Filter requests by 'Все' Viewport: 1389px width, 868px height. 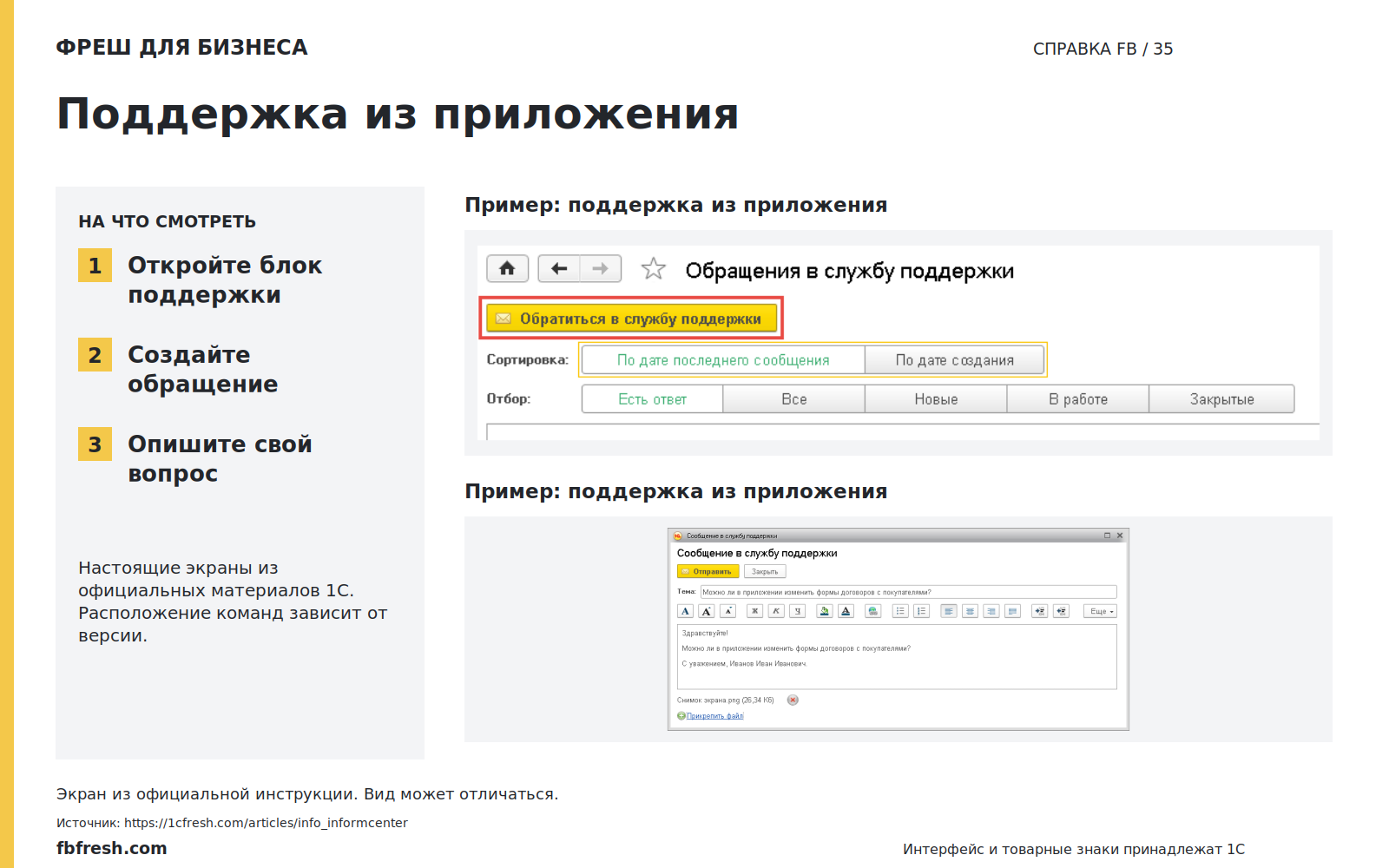(x=793, y=399)
